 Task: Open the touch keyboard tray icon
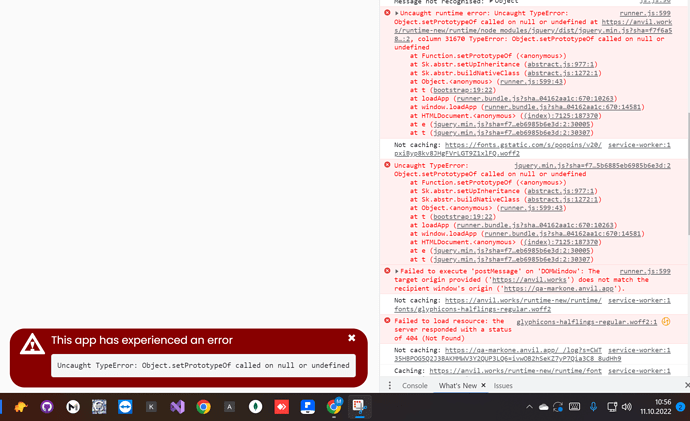click(574, 406)
